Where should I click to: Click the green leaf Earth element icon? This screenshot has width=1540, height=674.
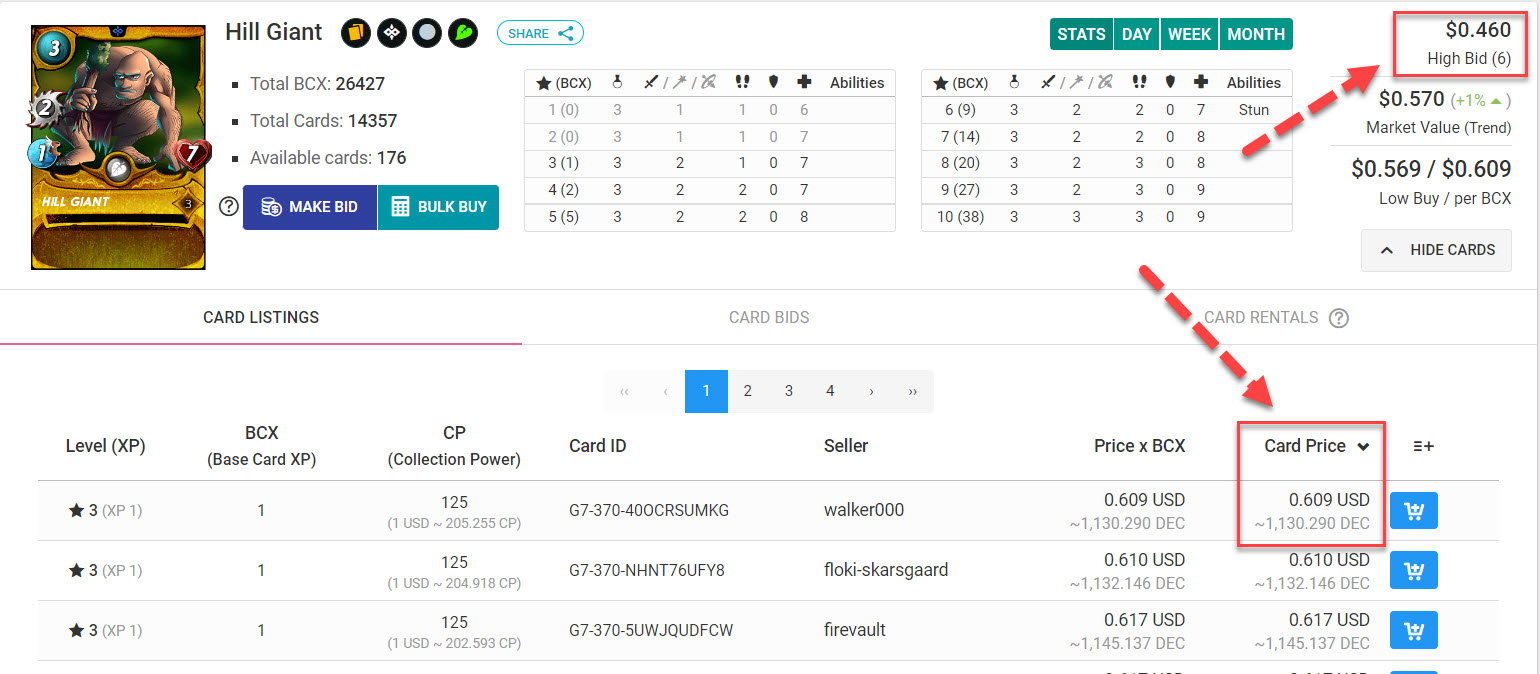click(462, 33)
